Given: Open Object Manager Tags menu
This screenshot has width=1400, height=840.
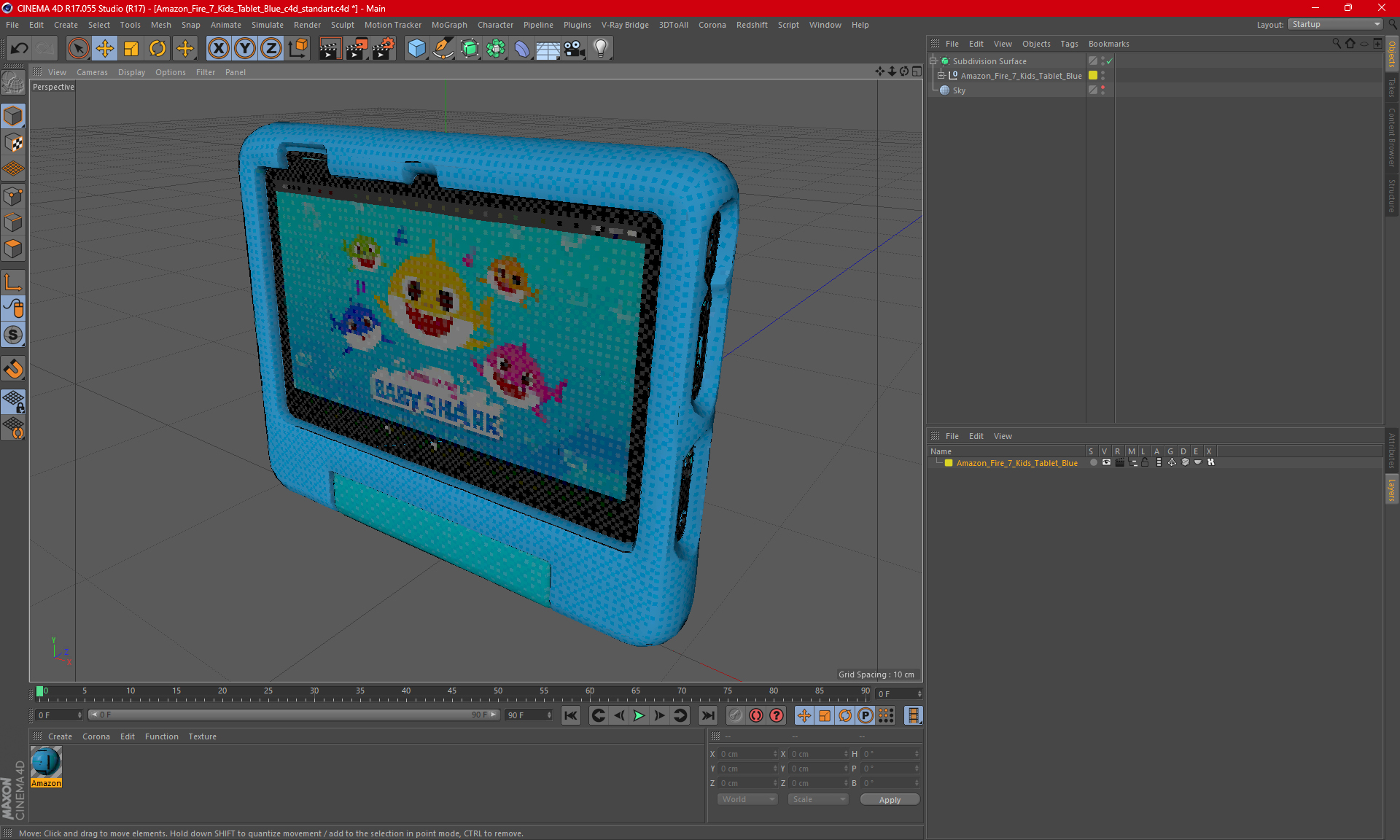Looking at the screenshot, I should [1069, 44].
